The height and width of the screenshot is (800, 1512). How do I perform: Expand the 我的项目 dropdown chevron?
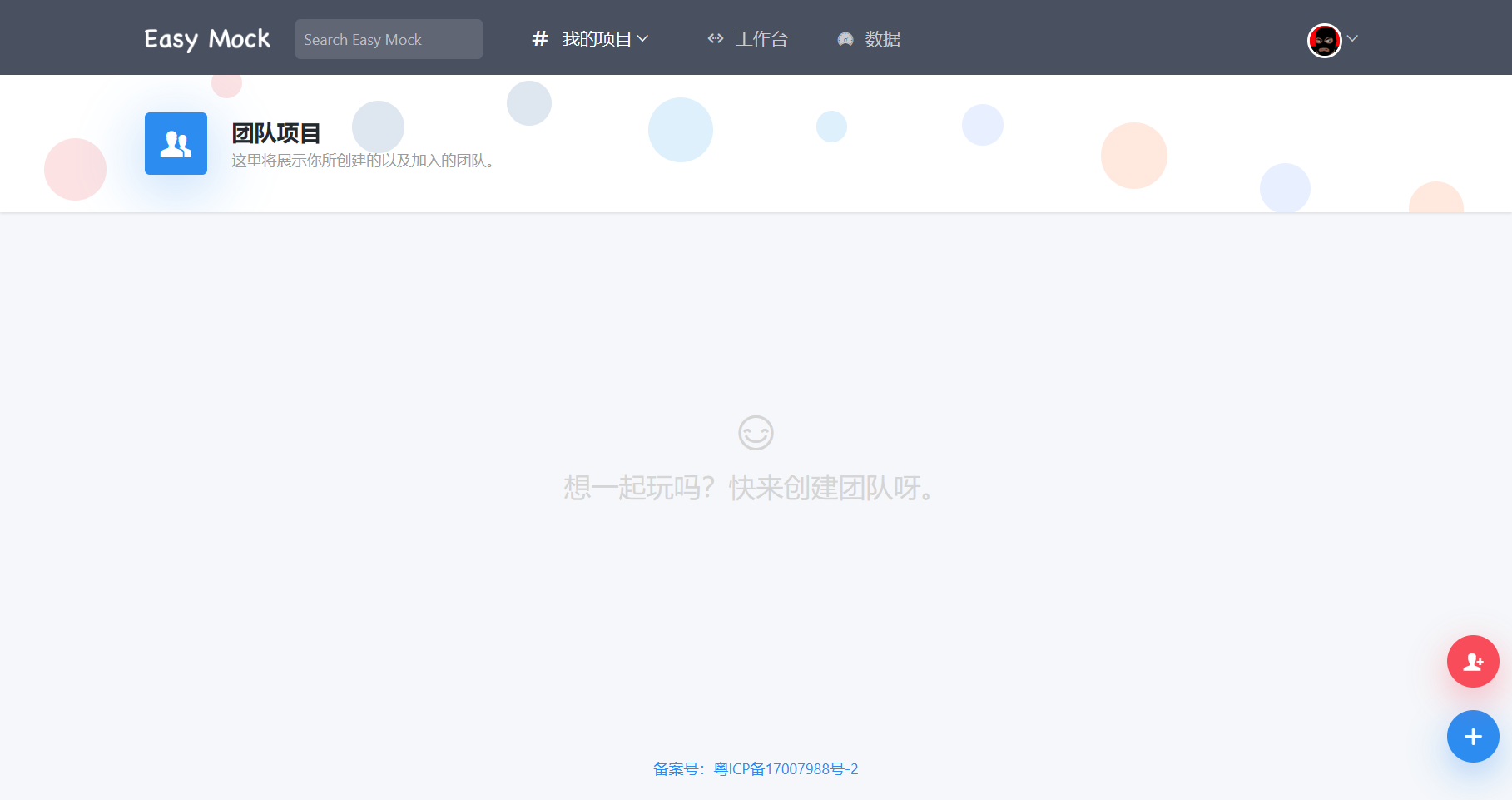642,39
